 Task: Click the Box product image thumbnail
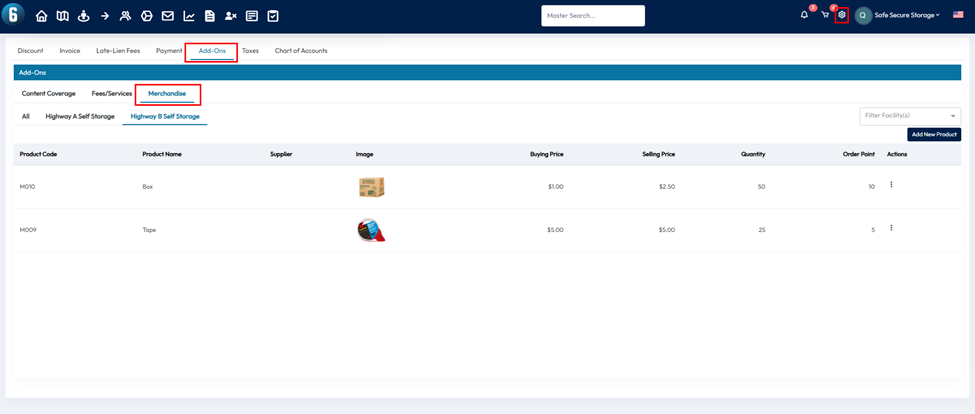pos(371,187)
